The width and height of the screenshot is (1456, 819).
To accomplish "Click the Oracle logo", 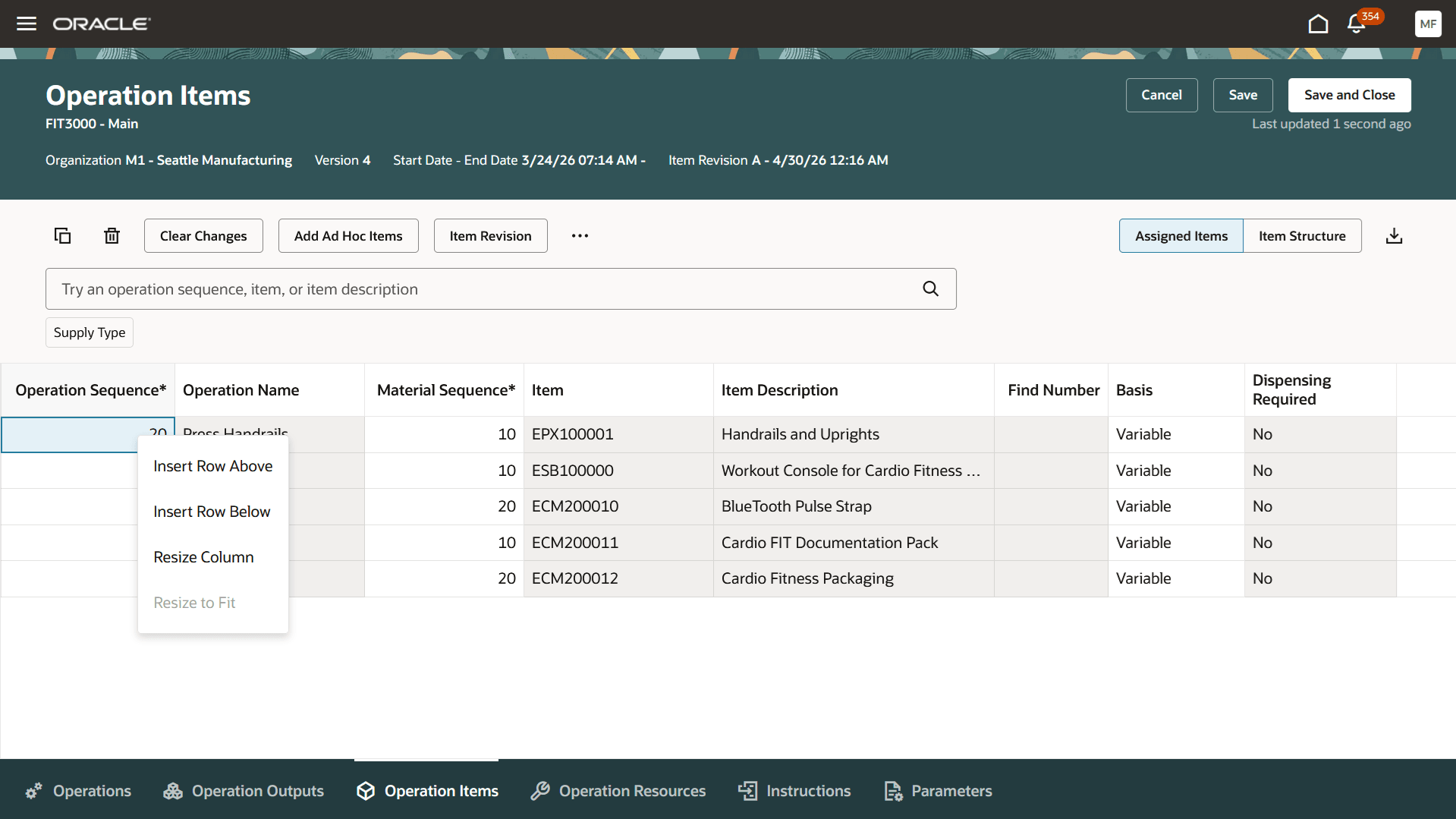I will click(x=102, y=24).
